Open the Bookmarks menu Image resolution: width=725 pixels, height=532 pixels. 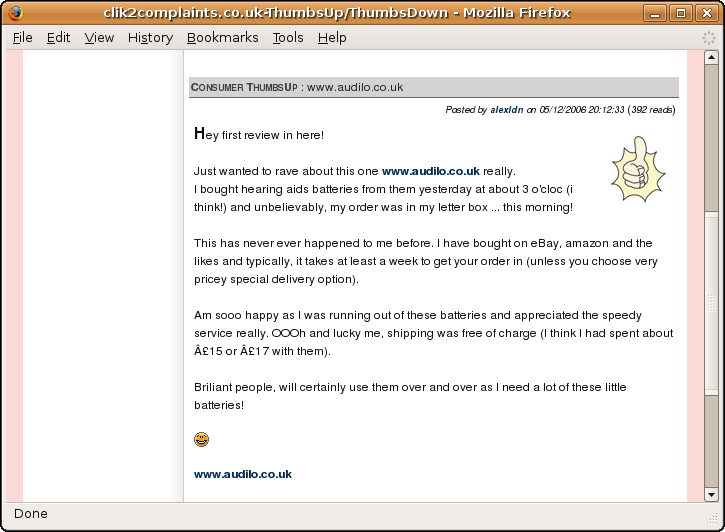[x=222, y=37]
